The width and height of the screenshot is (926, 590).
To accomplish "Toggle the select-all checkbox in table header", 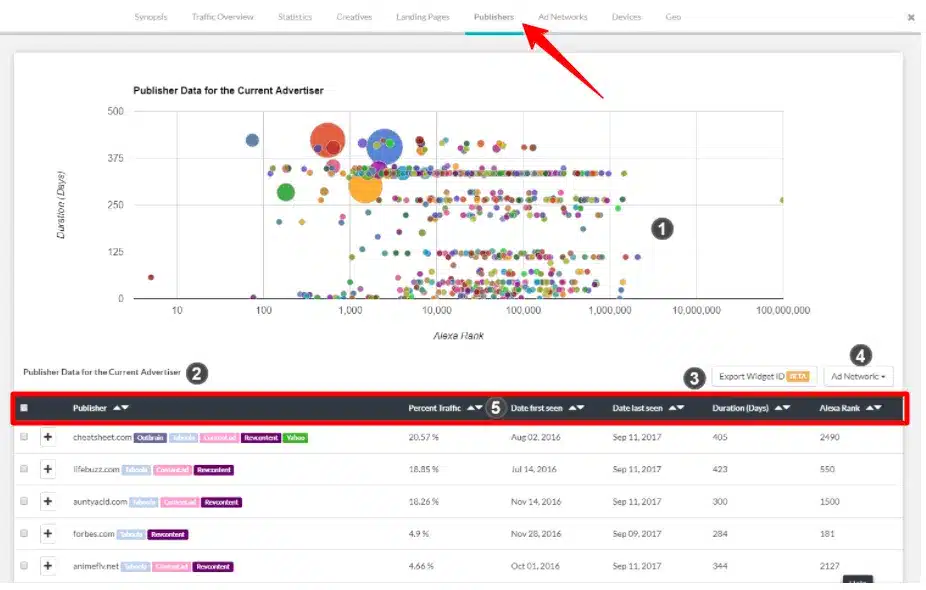I will 24,408.
